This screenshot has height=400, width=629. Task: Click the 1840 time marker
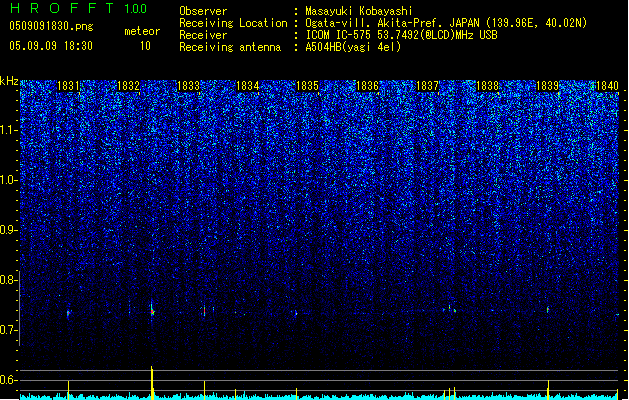[607, 86]
